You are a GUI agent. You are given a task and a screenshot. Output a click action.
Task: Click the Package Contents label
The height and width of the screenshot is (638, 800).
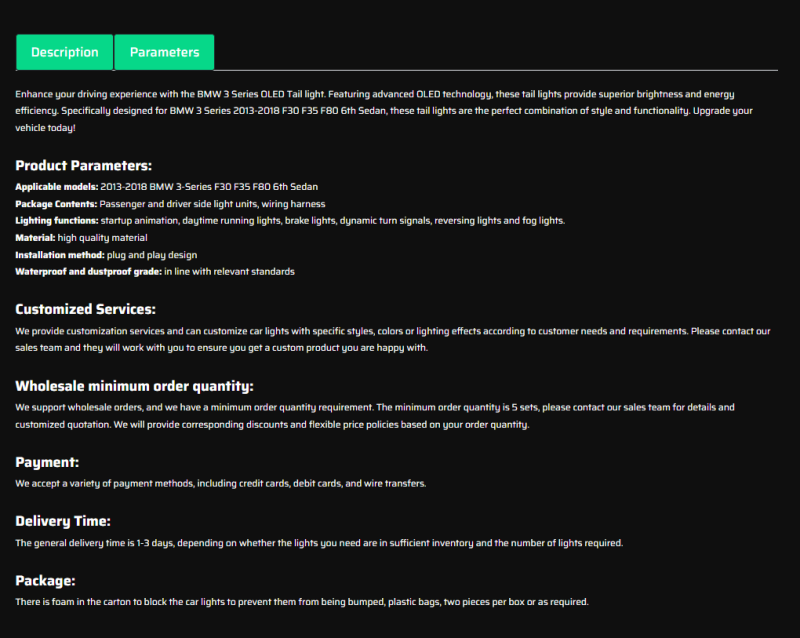[x=55, y=204]
